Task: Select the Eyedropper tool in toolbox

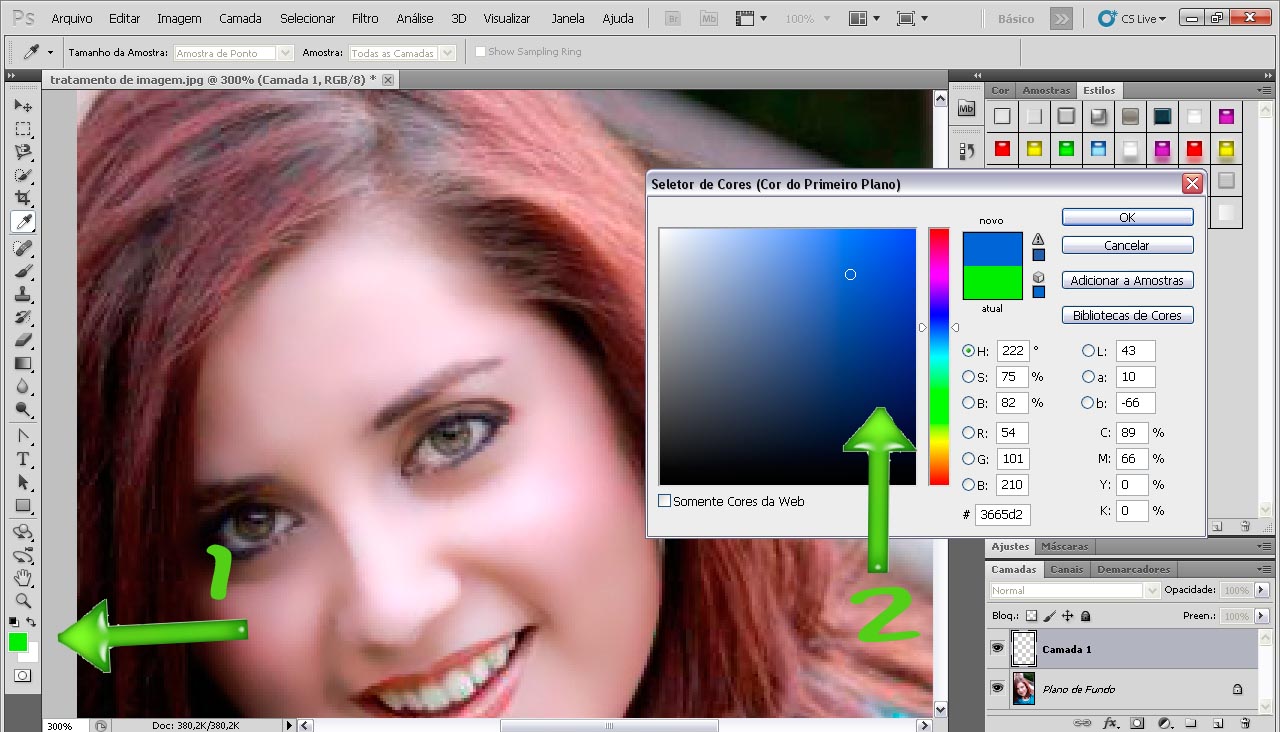Action: tap(23, 221)
